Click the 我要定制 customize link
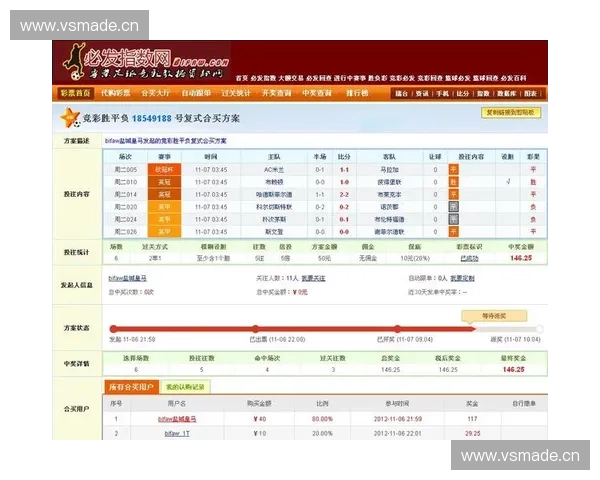Image resolution: width=600 pixels, height=480 pixels. coord(462,278)
